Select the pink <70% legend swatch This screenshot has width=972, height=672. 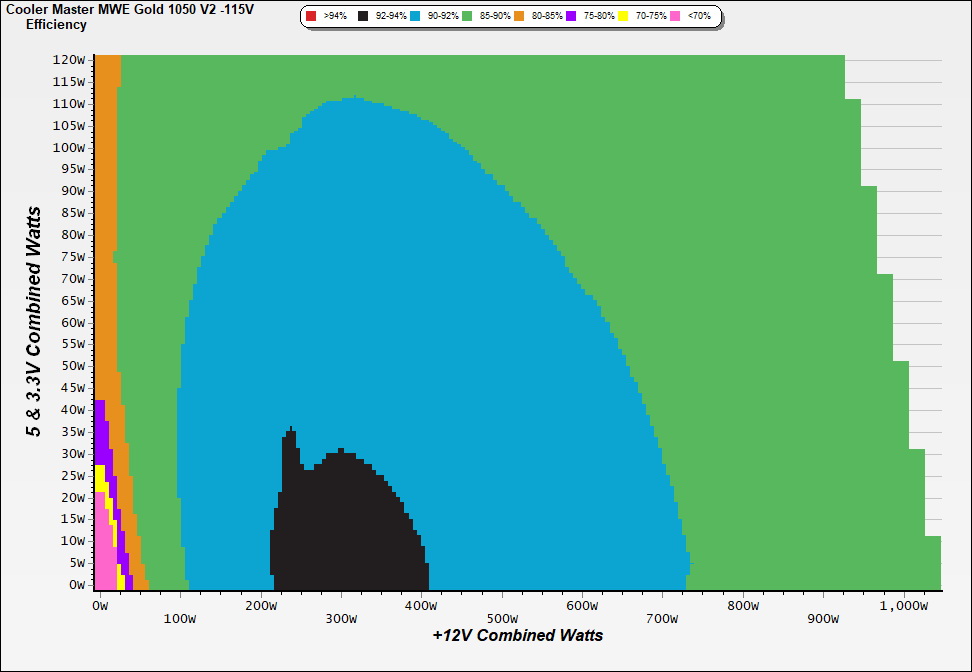coord(675,17)
